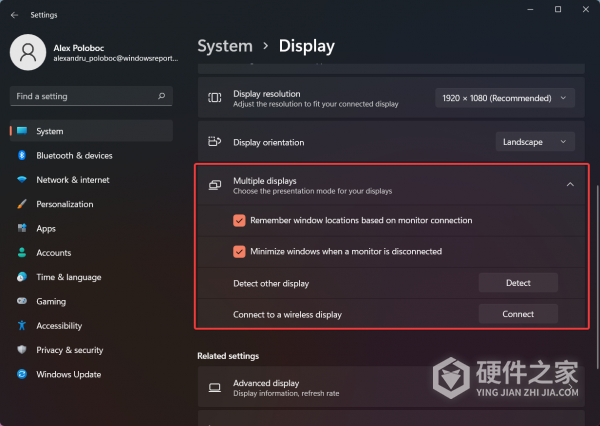The image size is (600, 426).
Task: Click the Advanced display monitor icon
Action: point(215,388)
